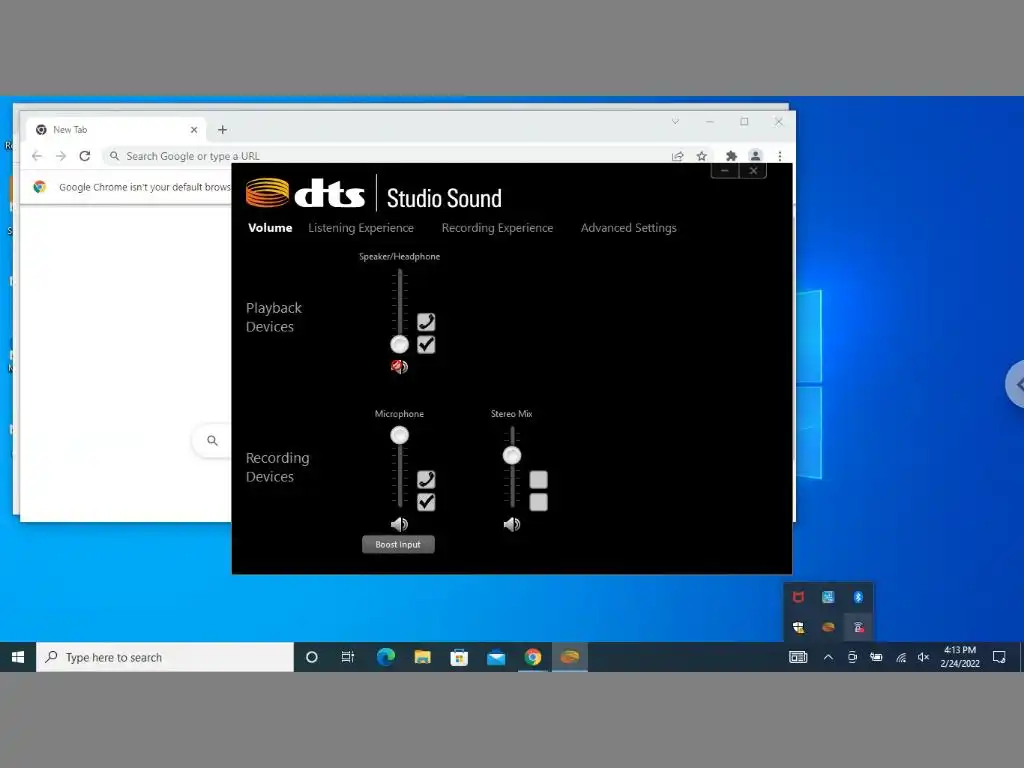This screenshot has height=768, width=1024.
Task: Close the DTS Studio Sound window
Action: click(x=753, y=170)
